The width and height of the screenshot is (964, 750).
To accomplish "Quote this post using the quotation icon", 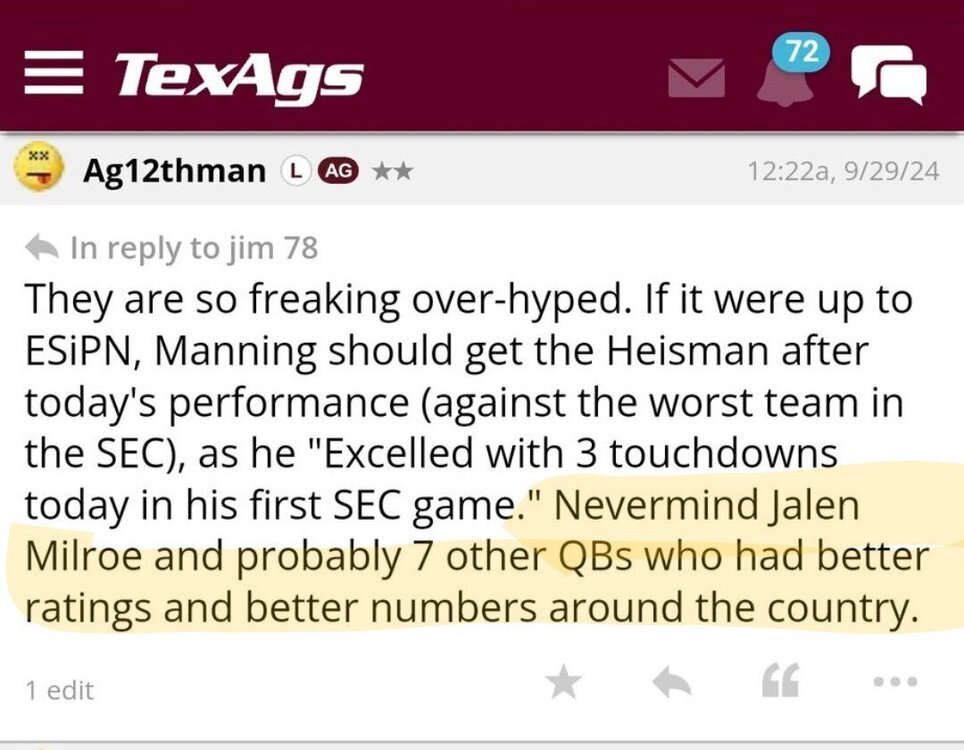I will [779, 682].
